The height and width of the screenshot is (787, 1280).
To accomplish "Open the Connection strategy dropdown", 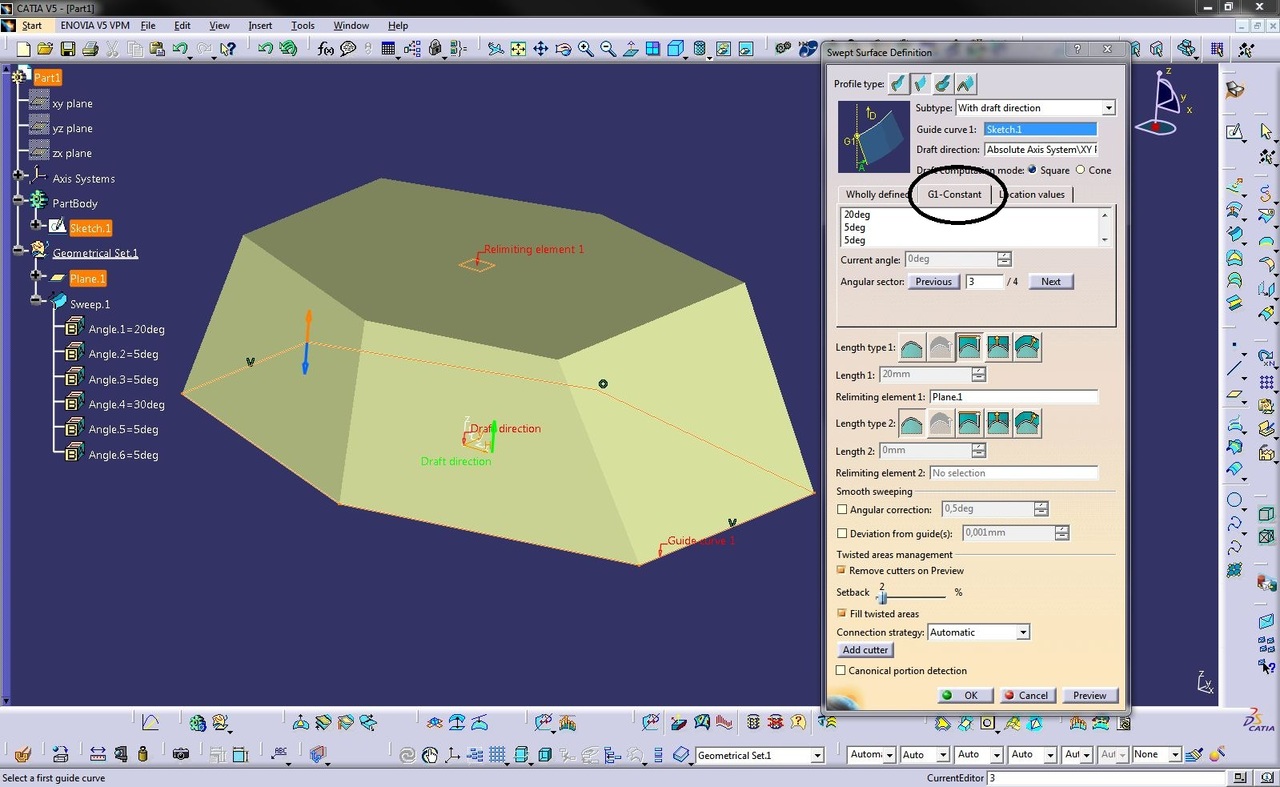I will [1022, 632].
